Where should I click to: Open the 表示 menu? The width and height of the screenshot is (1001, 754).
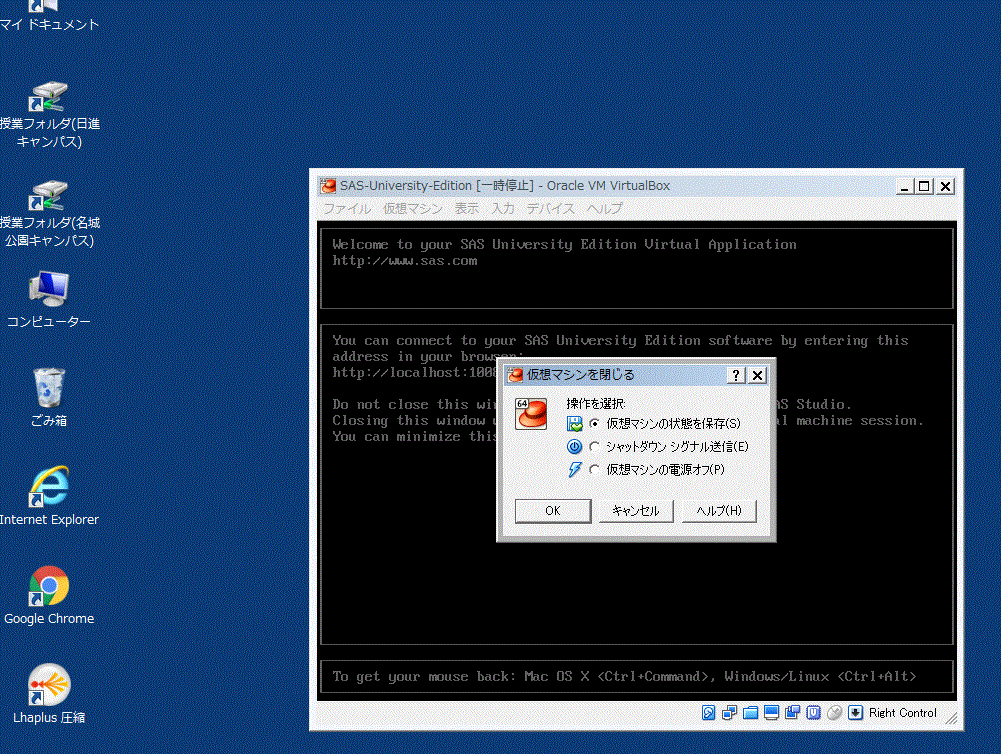[x=466, y=209]
